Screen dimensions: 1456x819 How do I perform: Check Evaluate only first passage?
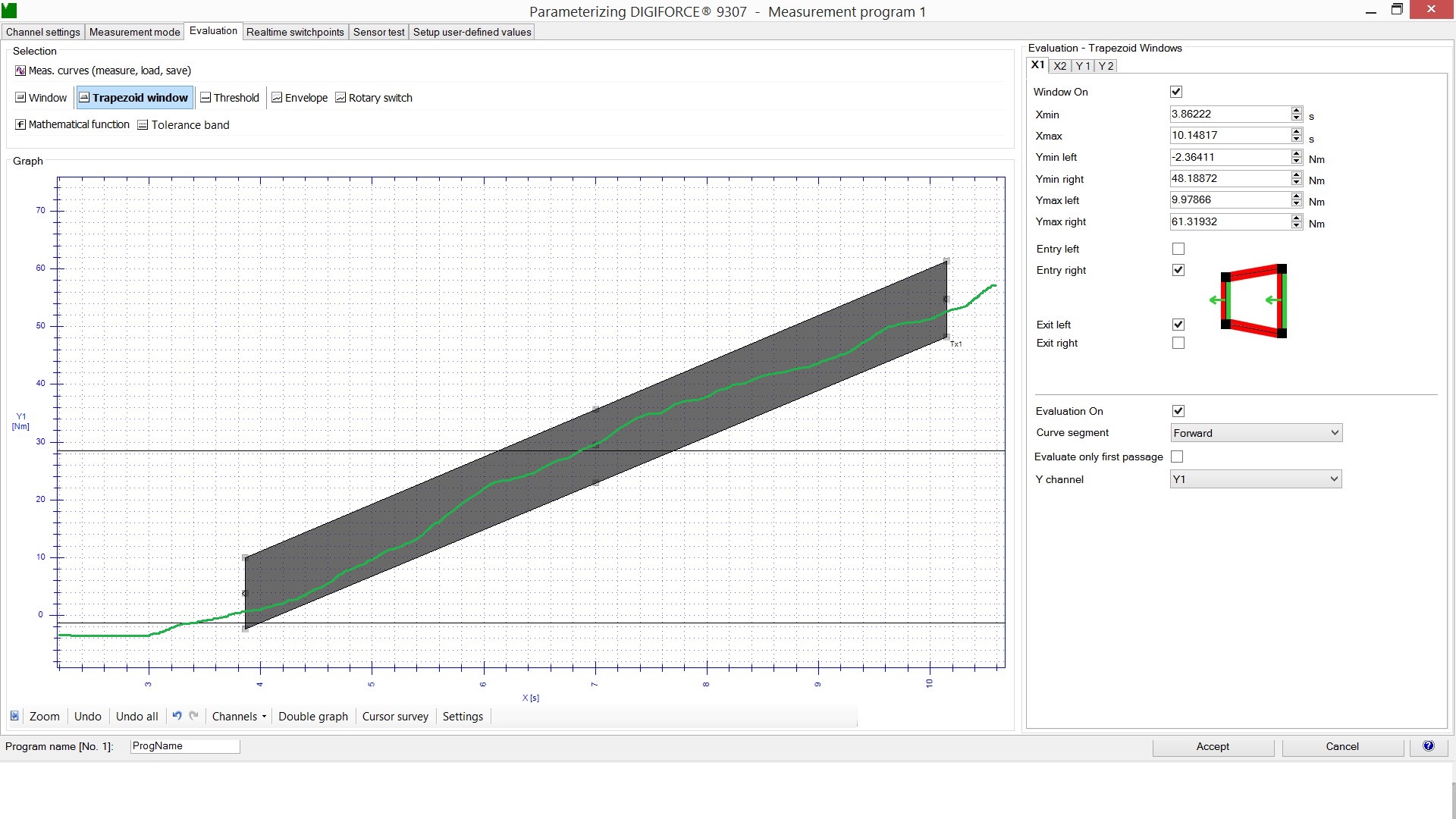click(1177, 457)
